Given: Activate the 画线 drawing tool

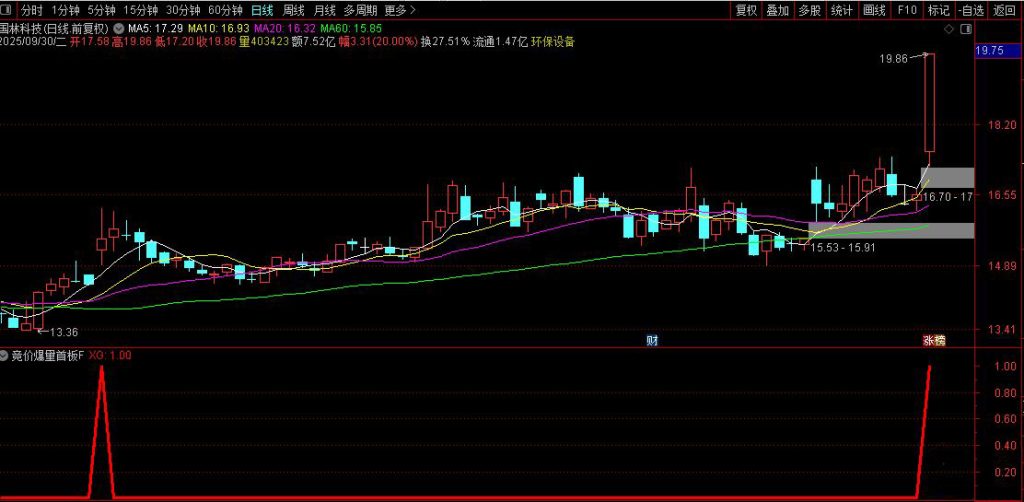Looking at the screenshot, I should tap(874, 10).
